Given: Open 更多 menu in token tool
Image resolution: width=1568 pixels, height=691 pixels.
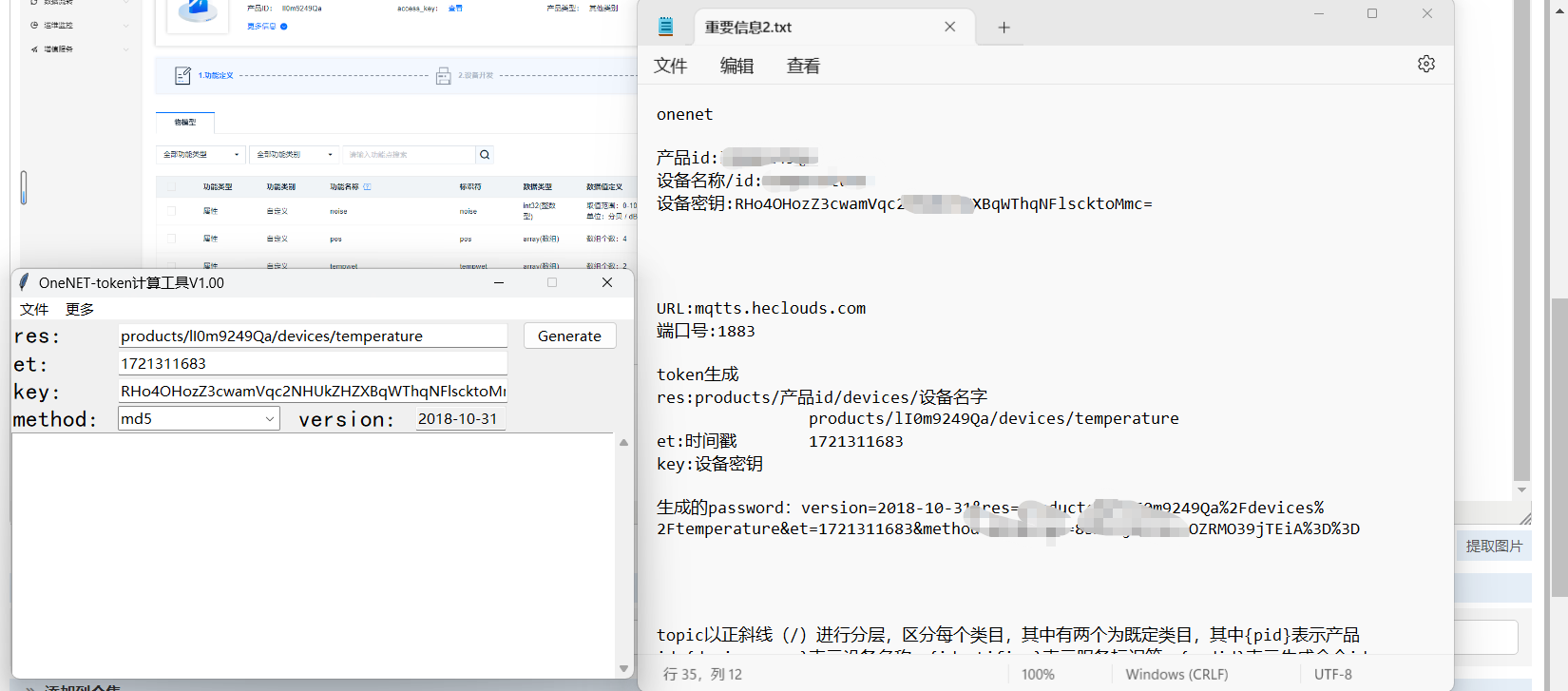Looking at the screenshot, I should [80, 309].
